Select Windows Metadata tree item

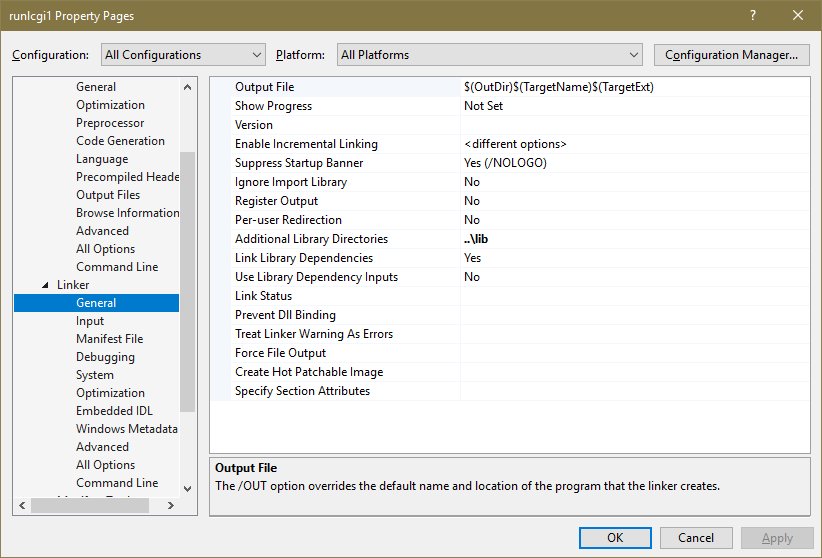point(127,428)
